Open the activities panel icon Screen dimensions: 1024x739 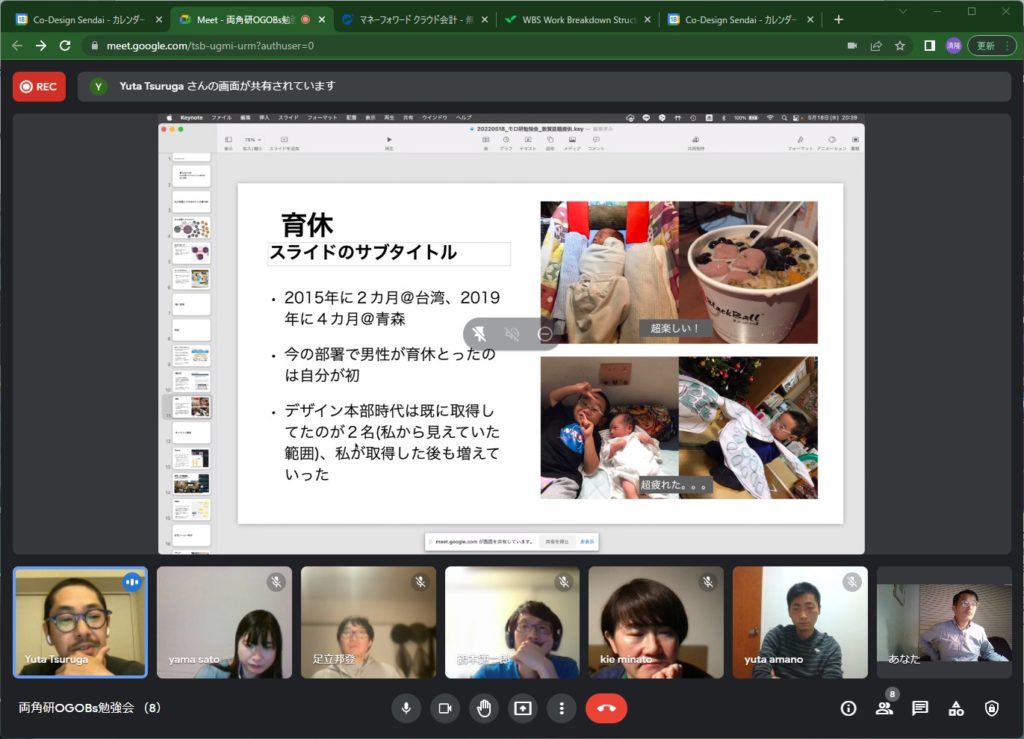955,709
